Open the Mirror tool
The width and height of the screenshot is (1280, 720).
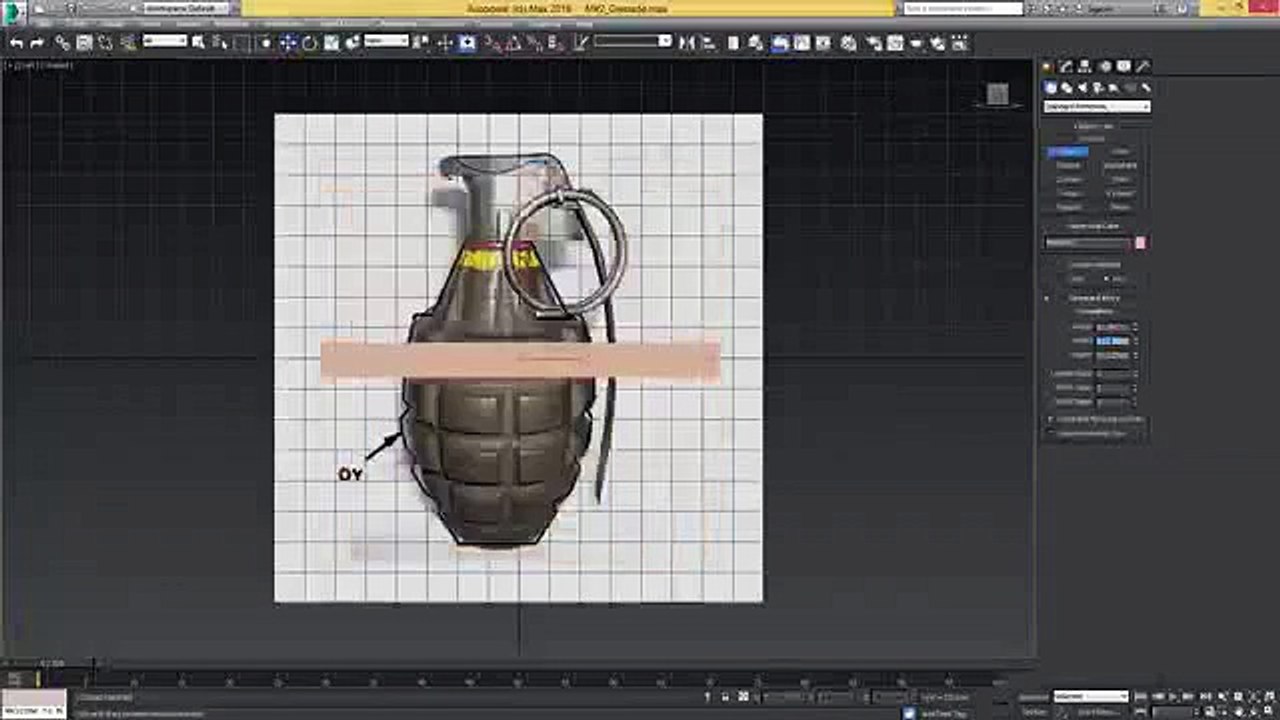tap(686, 43)
